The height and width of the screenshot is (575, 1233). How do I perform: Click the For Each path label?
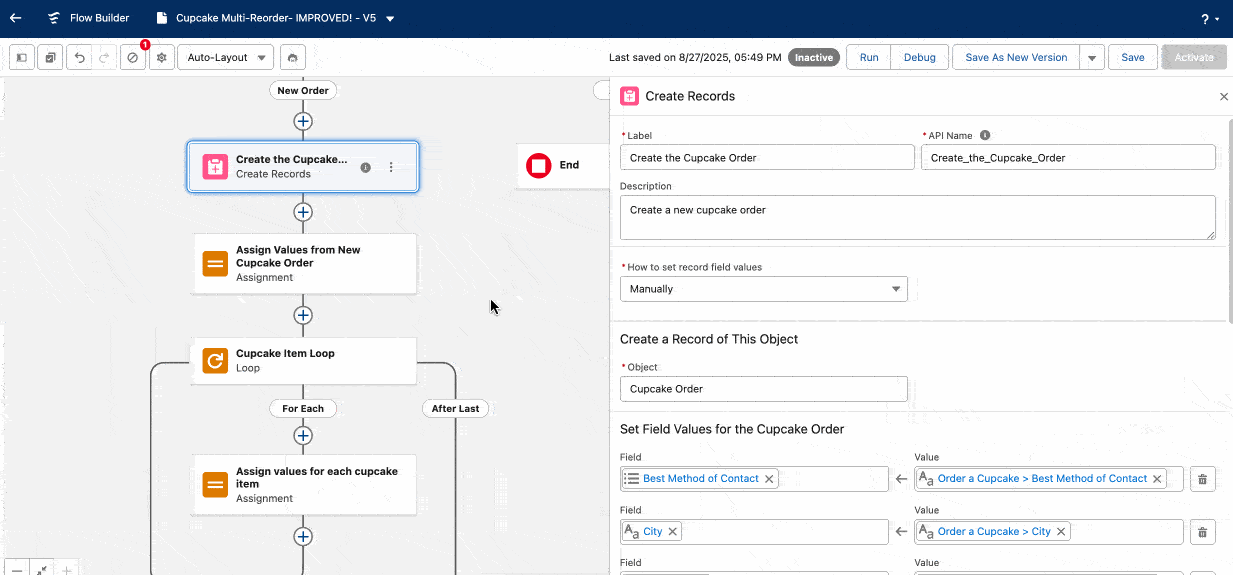pos(303,408)
